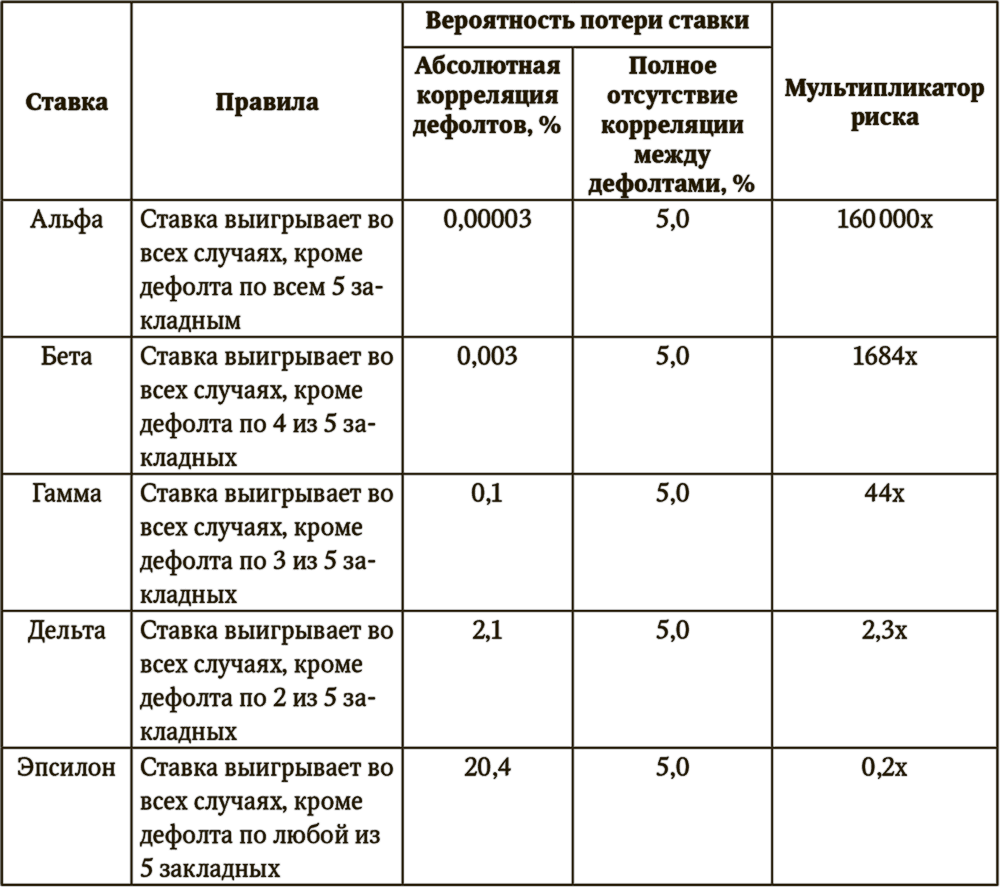1000x887 pixels.
Task: Select the 20,4 value cell
Action: (x=487, y=769)
